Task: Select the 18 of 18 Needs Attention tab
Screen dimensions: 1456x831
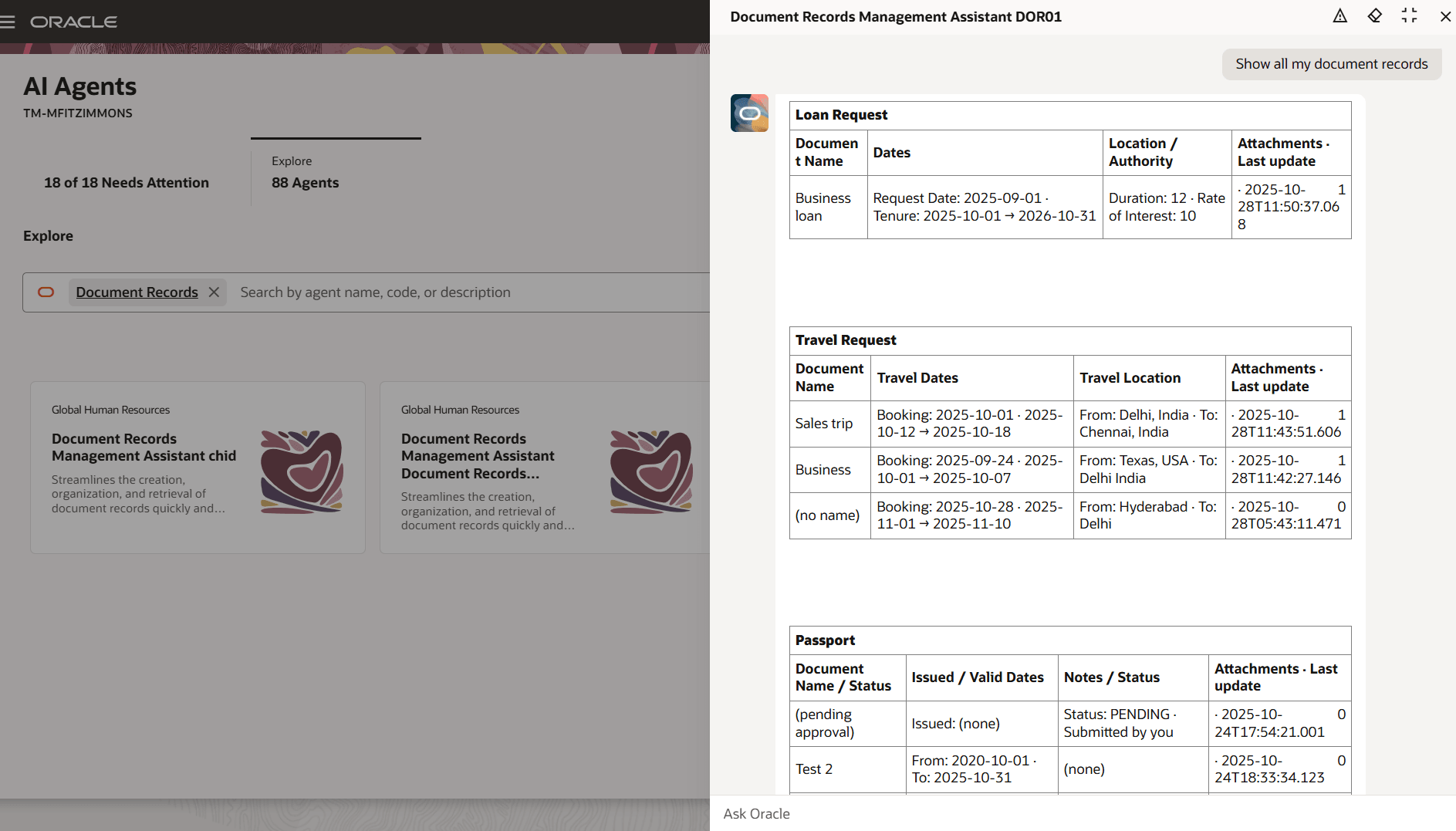Action: click(x=126, y=182)
